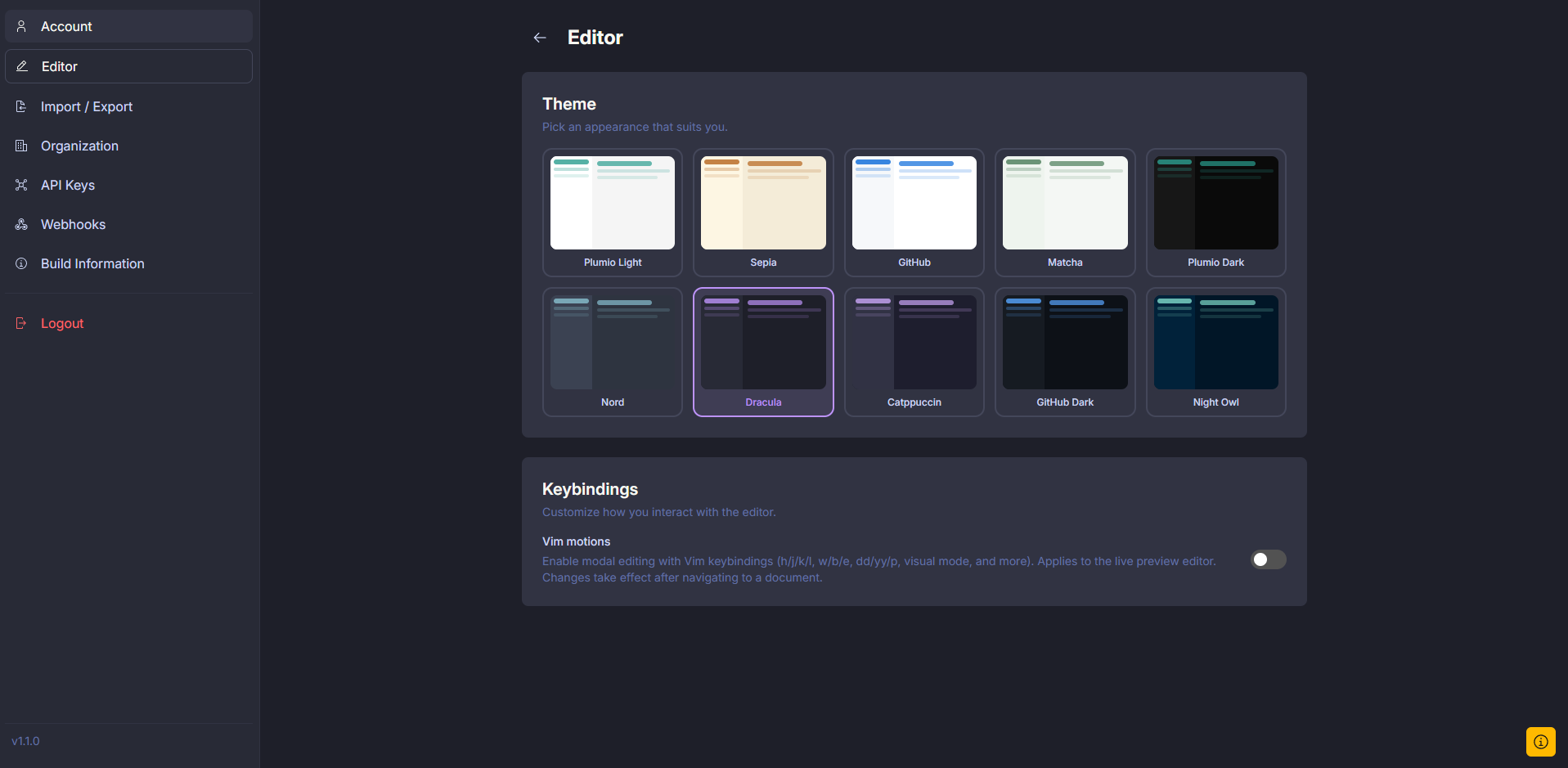
Task: Choose the Sepia theme card
Action: pyautogui.click(x=763, y=213)
